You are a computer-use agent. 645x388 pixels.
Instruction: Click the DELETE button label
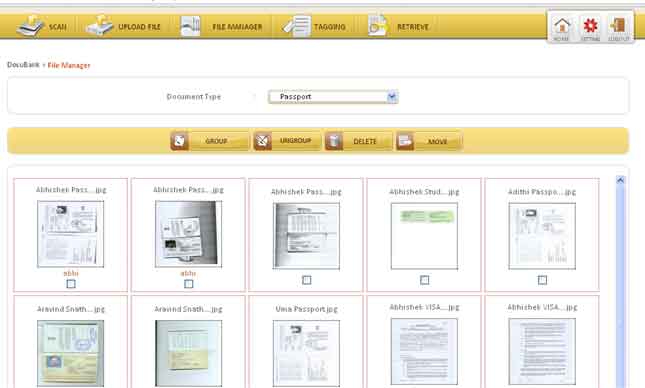(365, 141)
